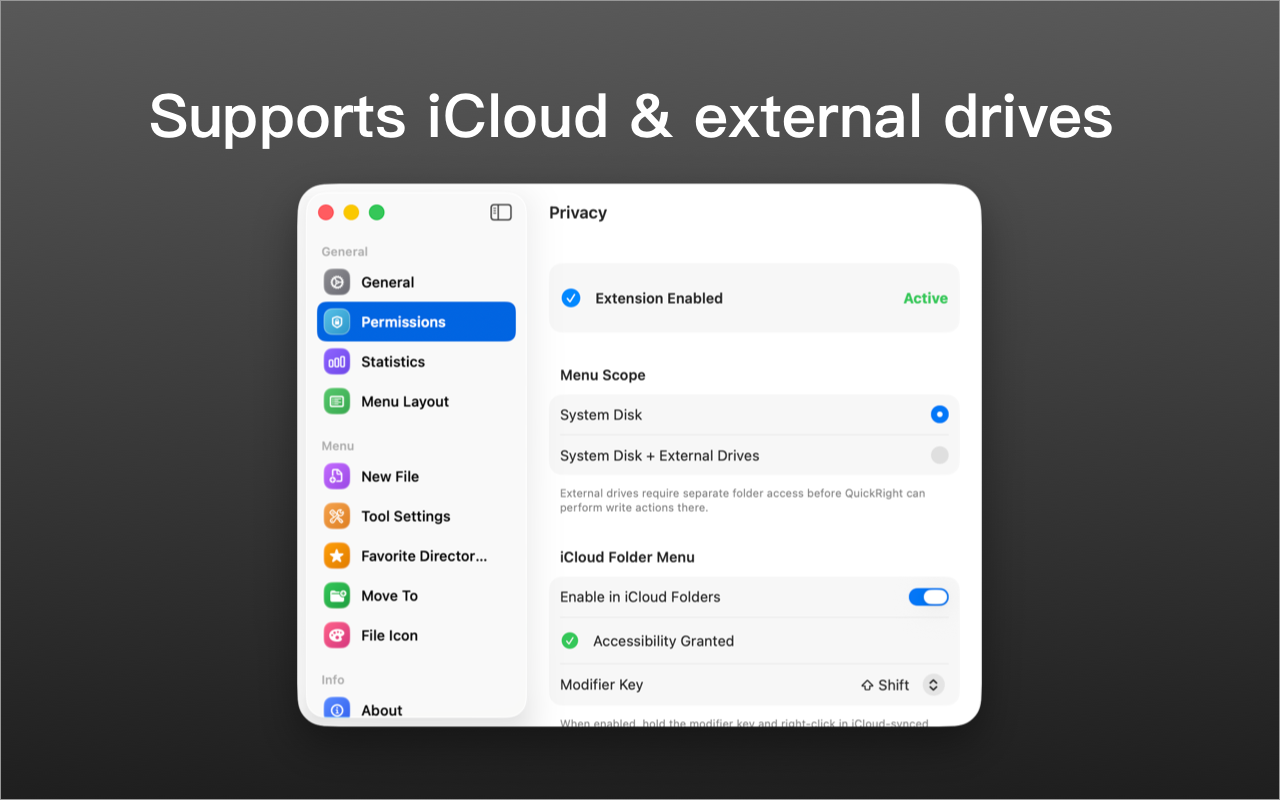Click the File Icon palette icon
The image size is (1280, 800).
coord(337,636)
